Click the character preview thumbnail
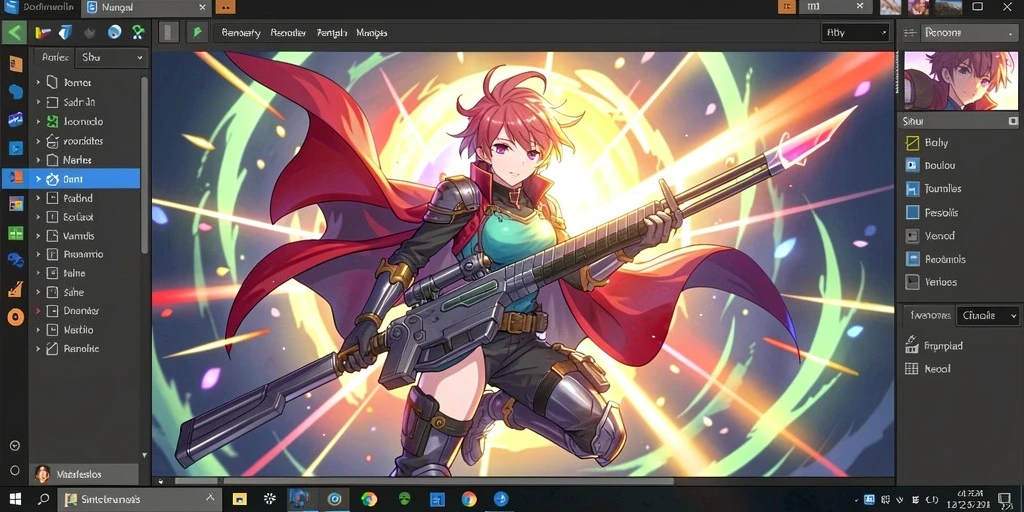This screenshot has width=1024, height=512. coord(961,81)
